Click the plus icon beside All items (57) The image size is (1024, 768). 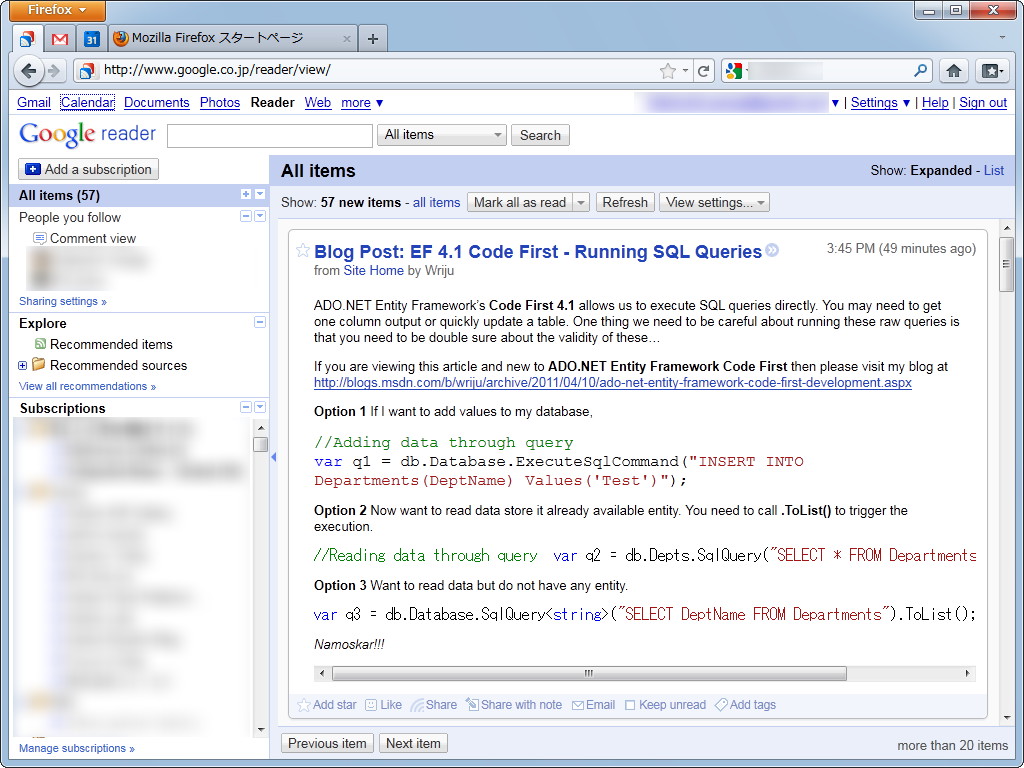246,194
